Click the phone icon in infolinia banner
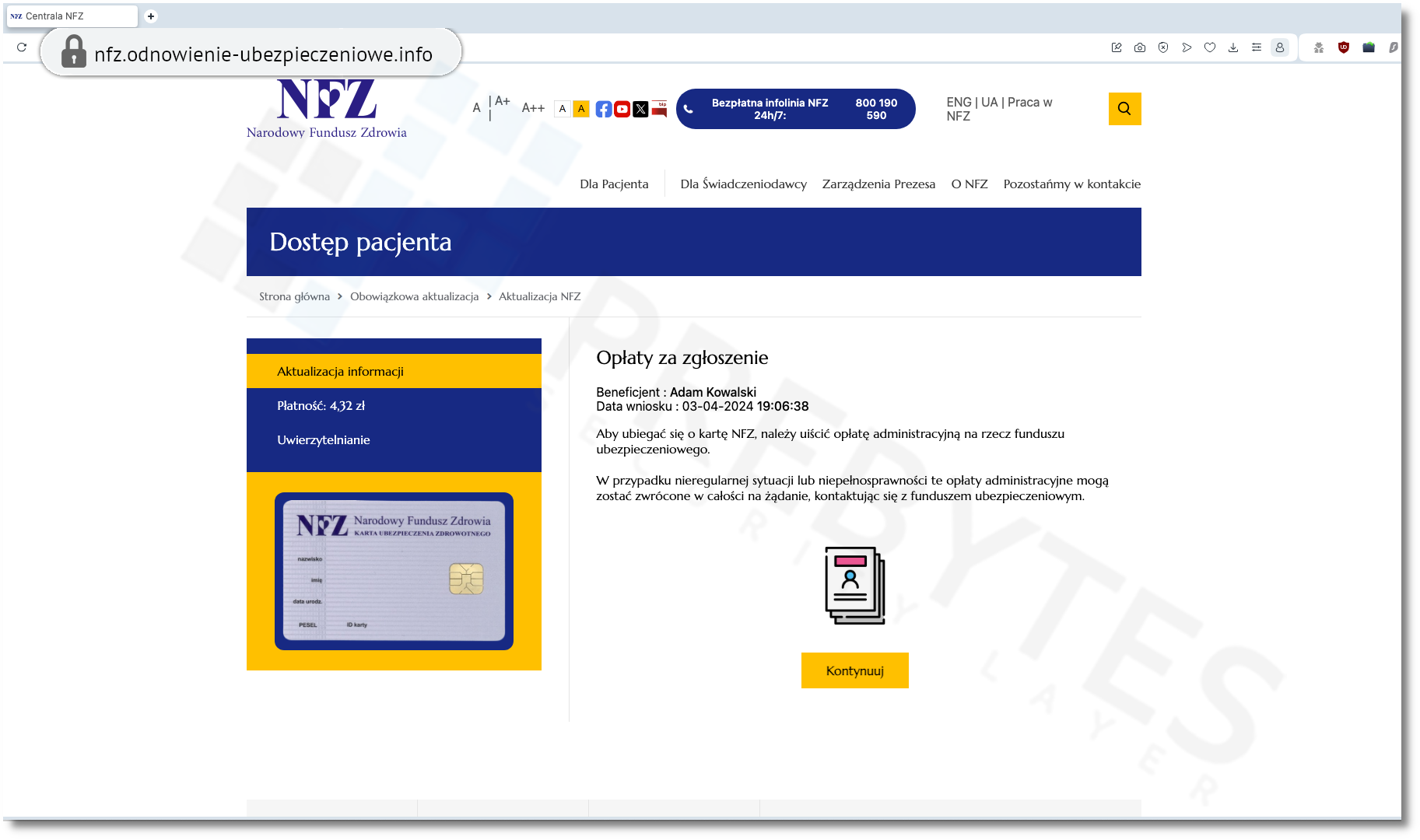The width and height of the screenshot is (1420, 840). click(x=689, y=109)
